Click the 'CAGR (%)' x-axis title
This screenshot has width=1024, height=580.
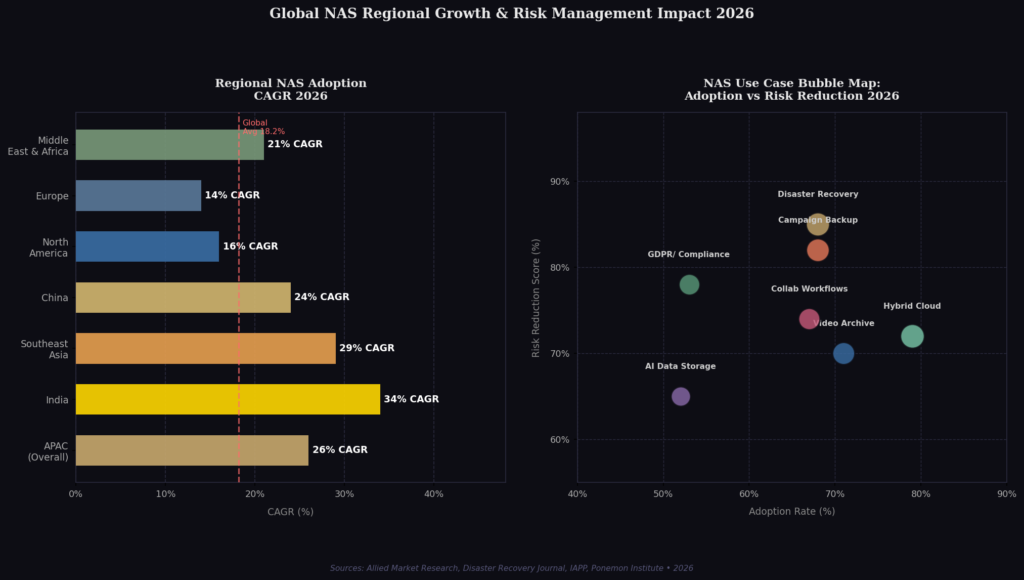pos(291,512)
